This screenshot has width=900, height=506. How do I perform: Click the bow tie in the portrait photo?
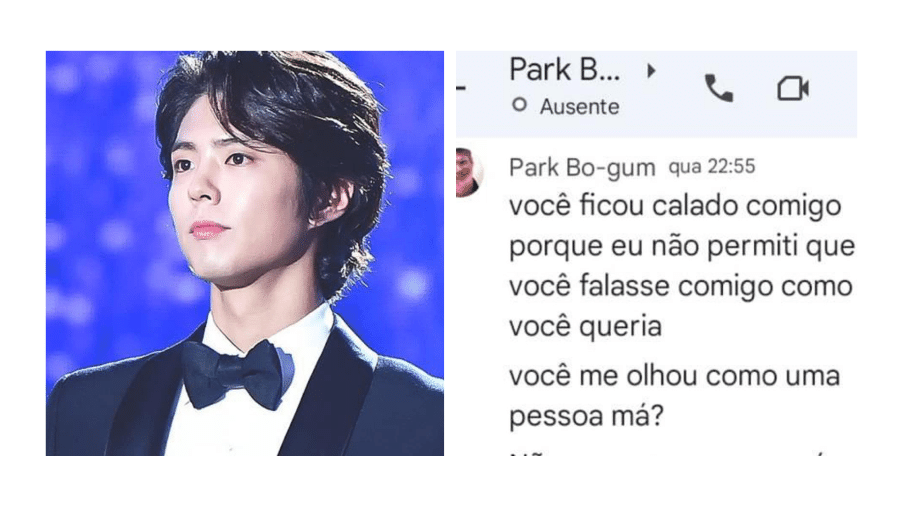coord(236,373)
